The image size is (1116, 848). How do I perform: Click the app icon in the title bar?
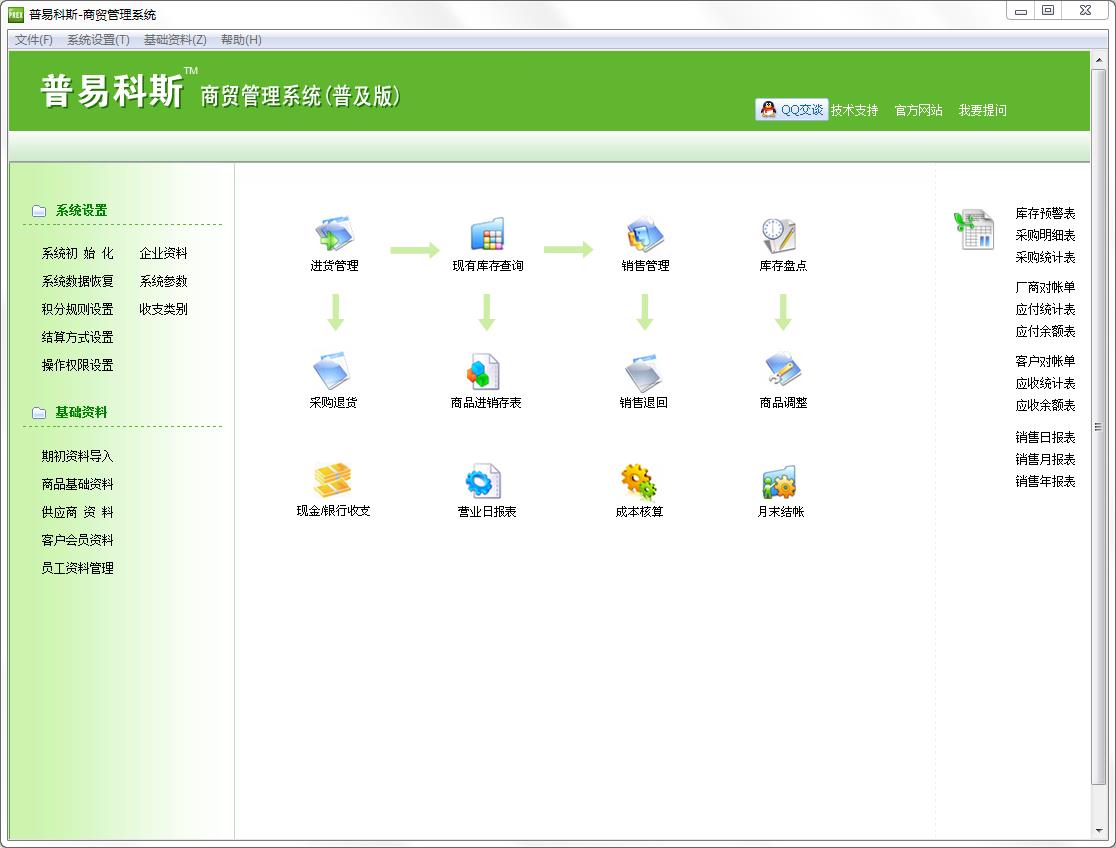[16, 14]
